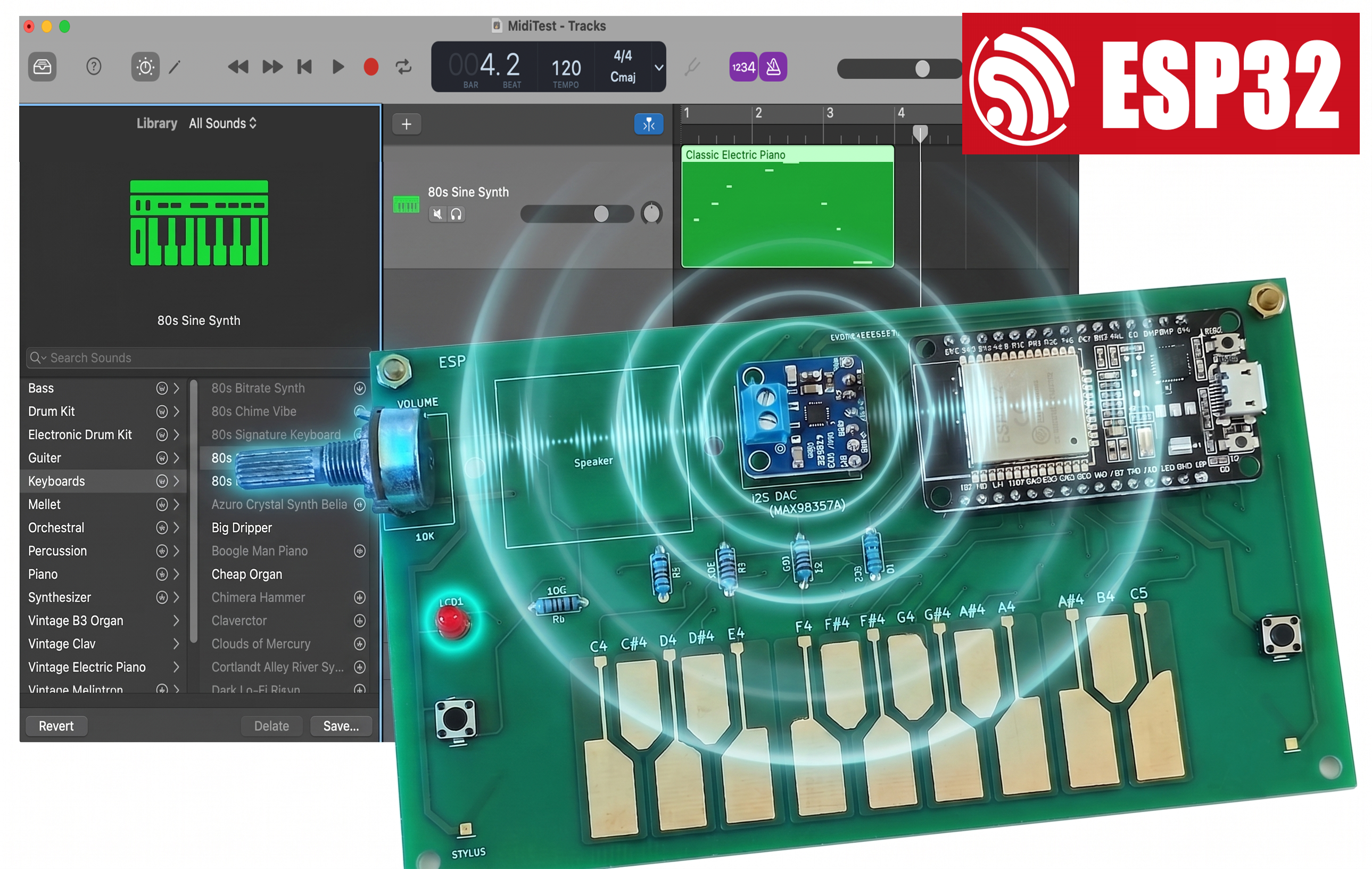
Task: Expand the Mellet category chevron
Action: tap(177, 505)
